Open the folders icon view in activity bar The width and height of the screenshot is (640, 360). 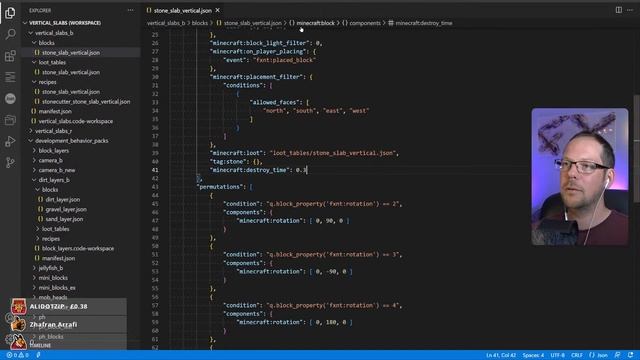click(10, 120)
